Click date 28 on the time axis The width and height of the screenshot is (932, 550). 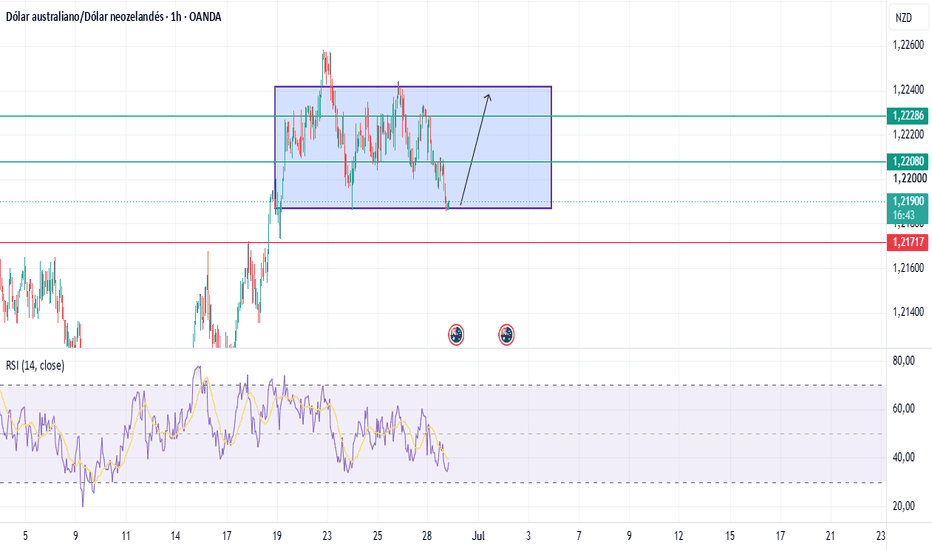click(x=427, y=536)
